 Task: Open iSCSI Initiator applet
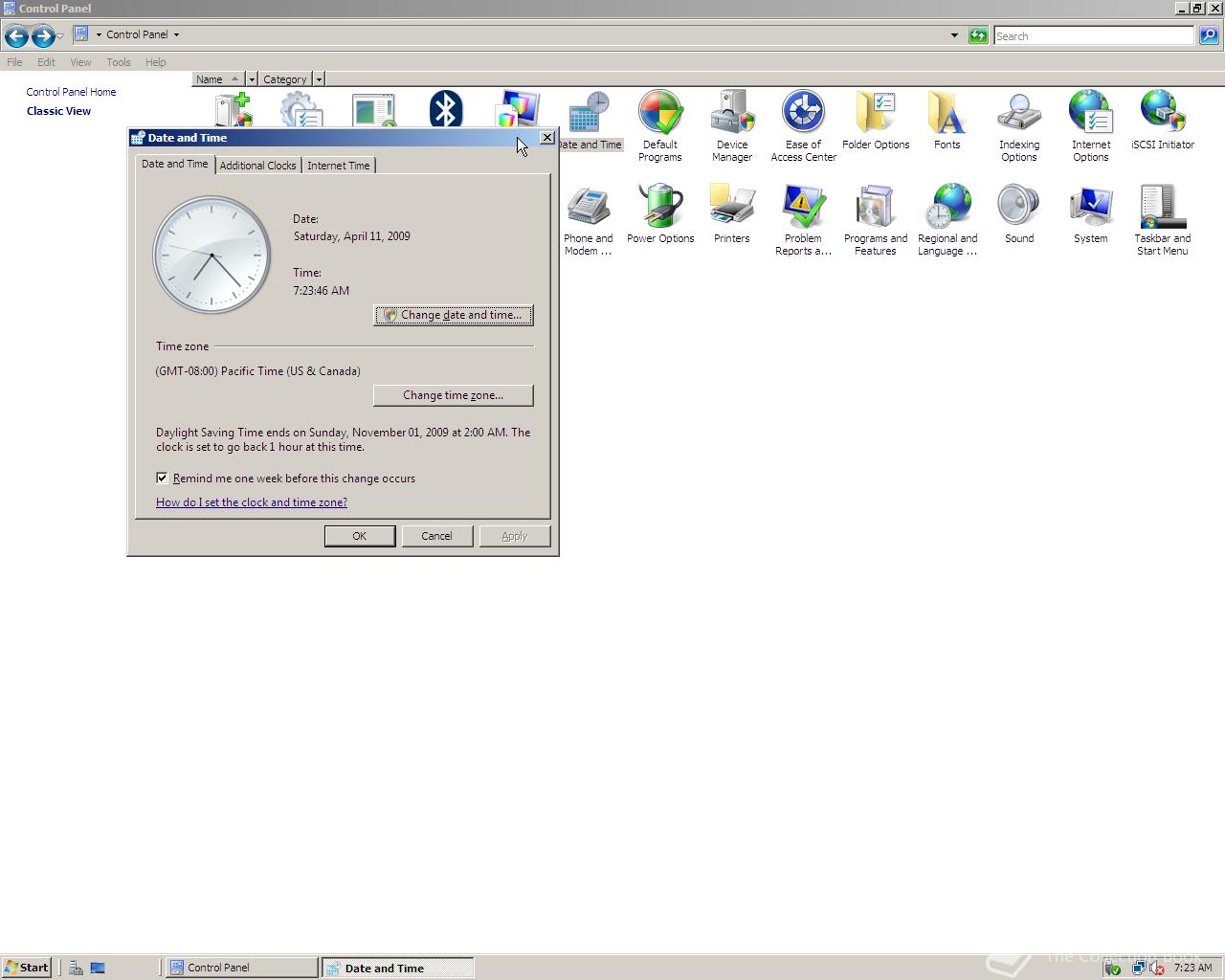click(1162, 121)
